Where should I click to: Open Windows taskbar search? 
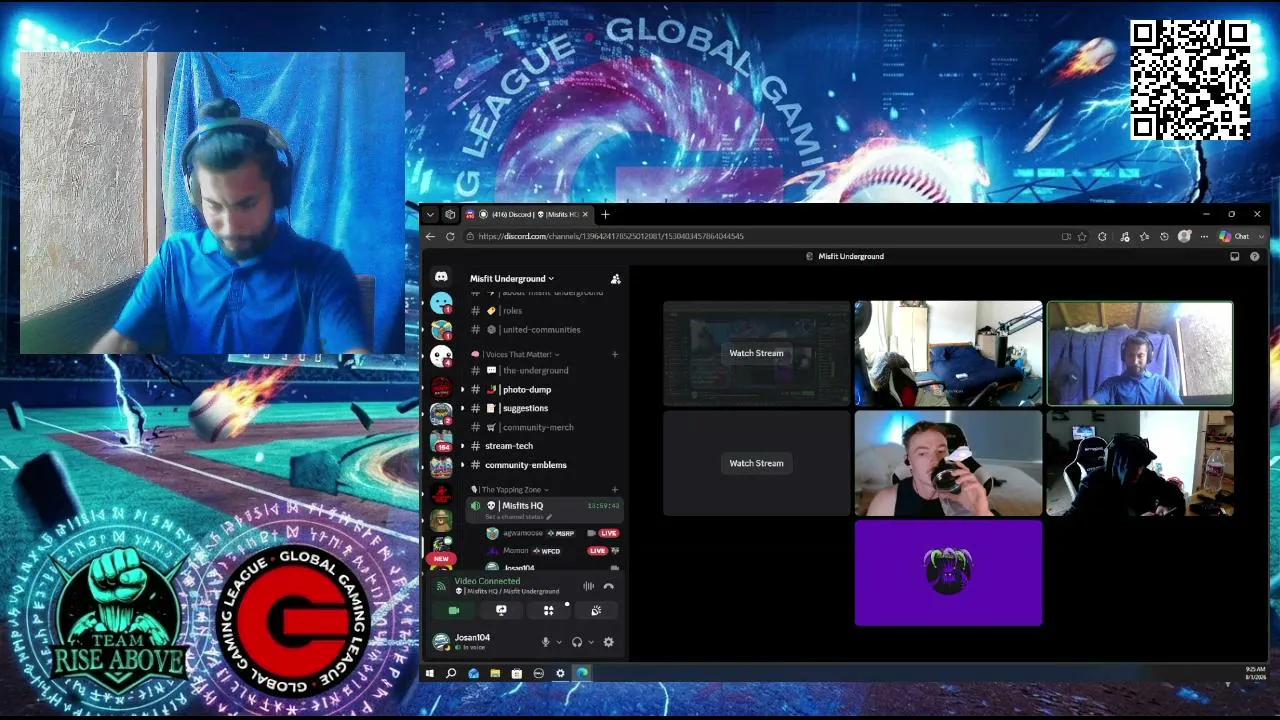coord(451,674)
